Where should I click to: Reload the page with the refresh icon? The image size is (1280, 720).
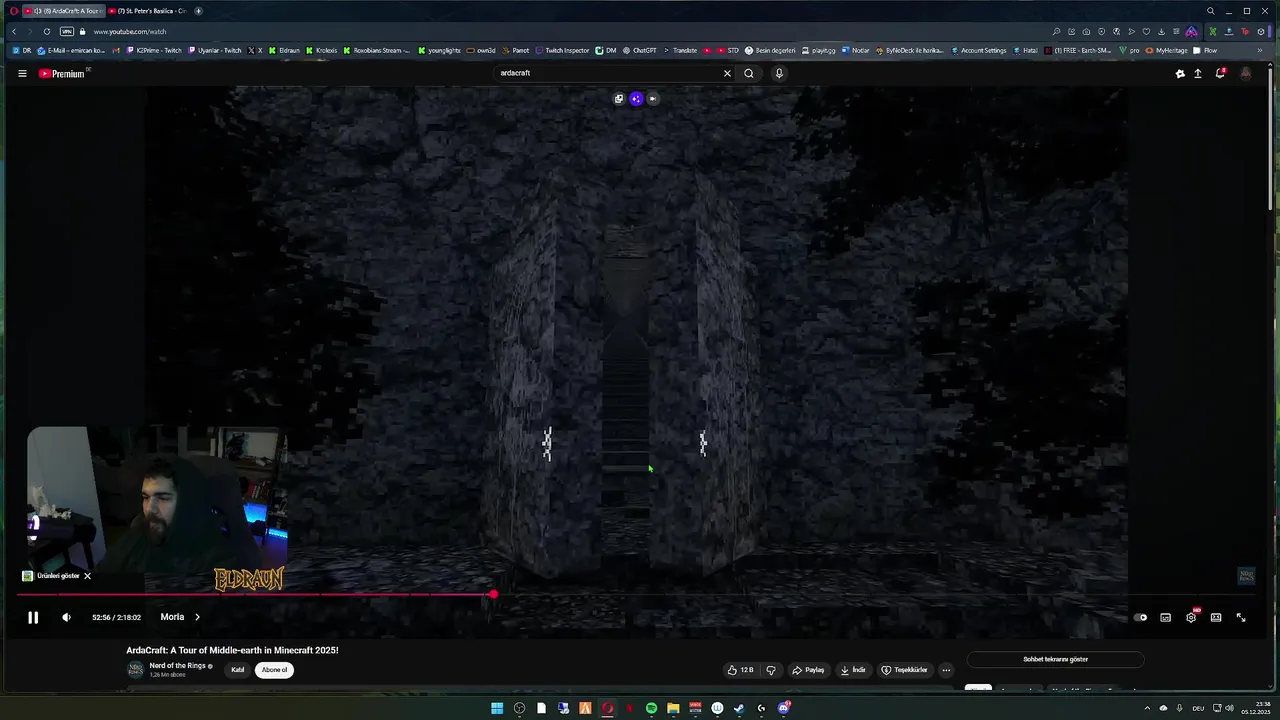click(46, 32)
